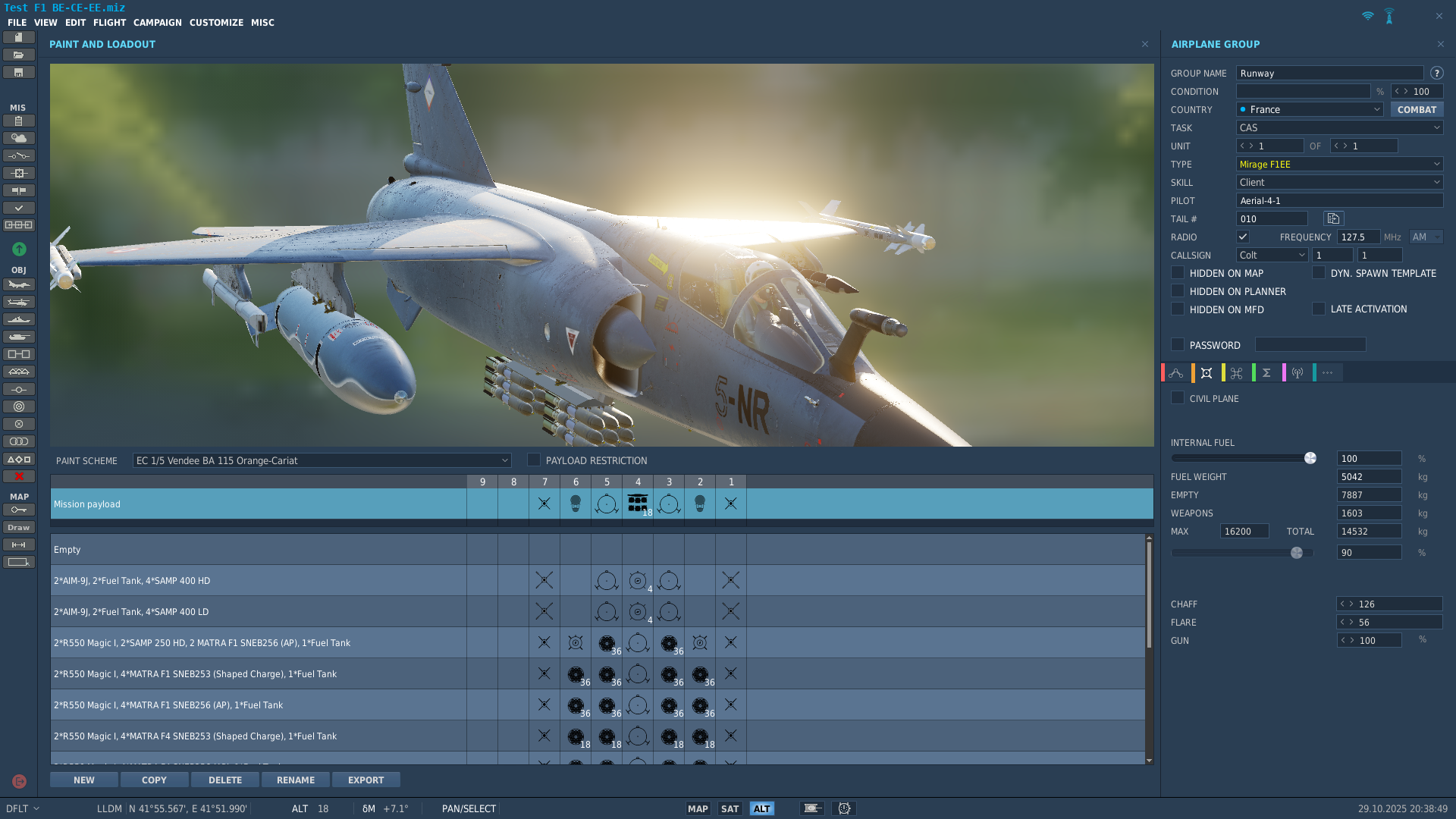Open the radio antenna tab icon
The height and width of the screenshot is (819, 1456).
tap(1298, 373)
